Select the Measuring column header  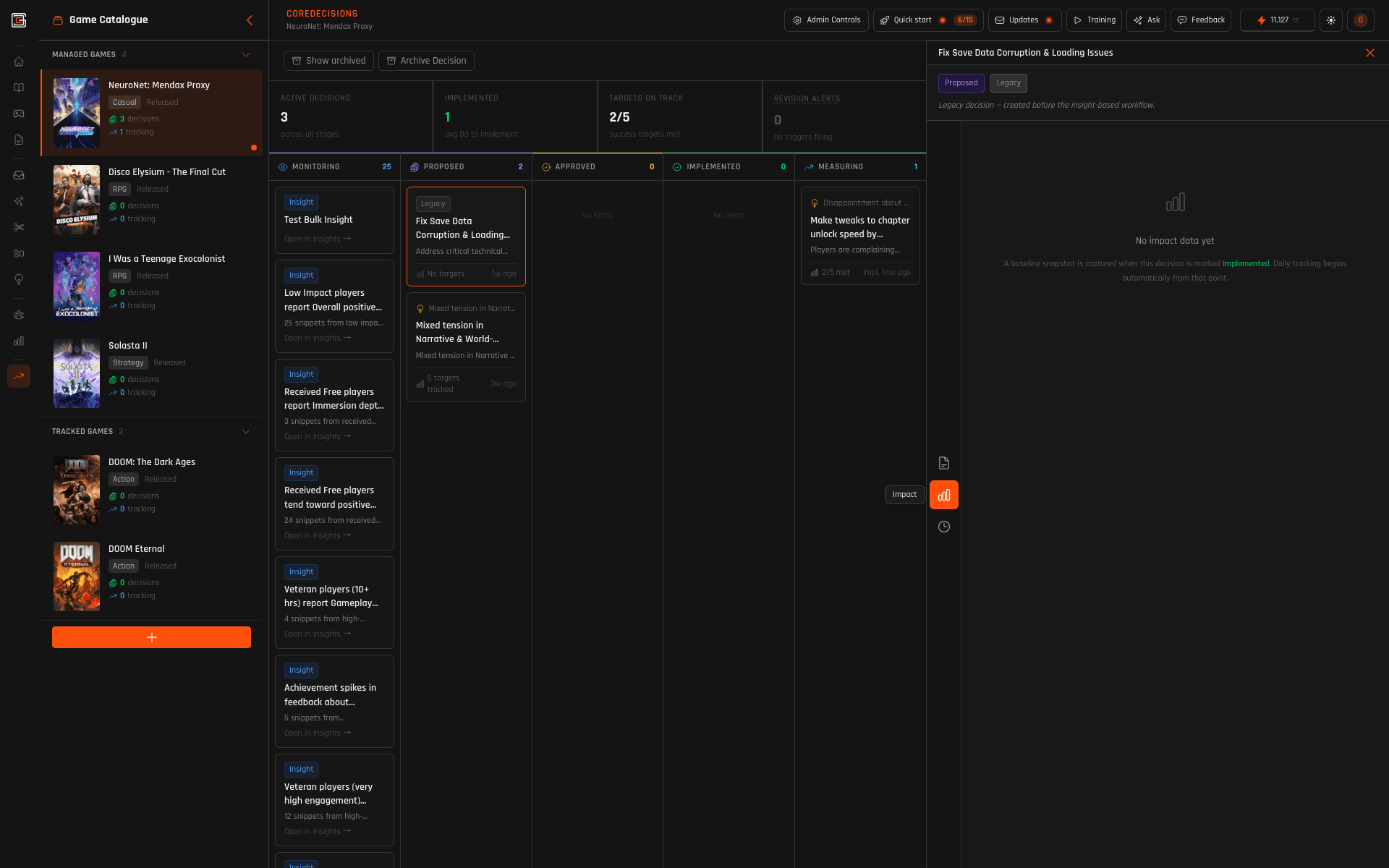pos(840,167)
